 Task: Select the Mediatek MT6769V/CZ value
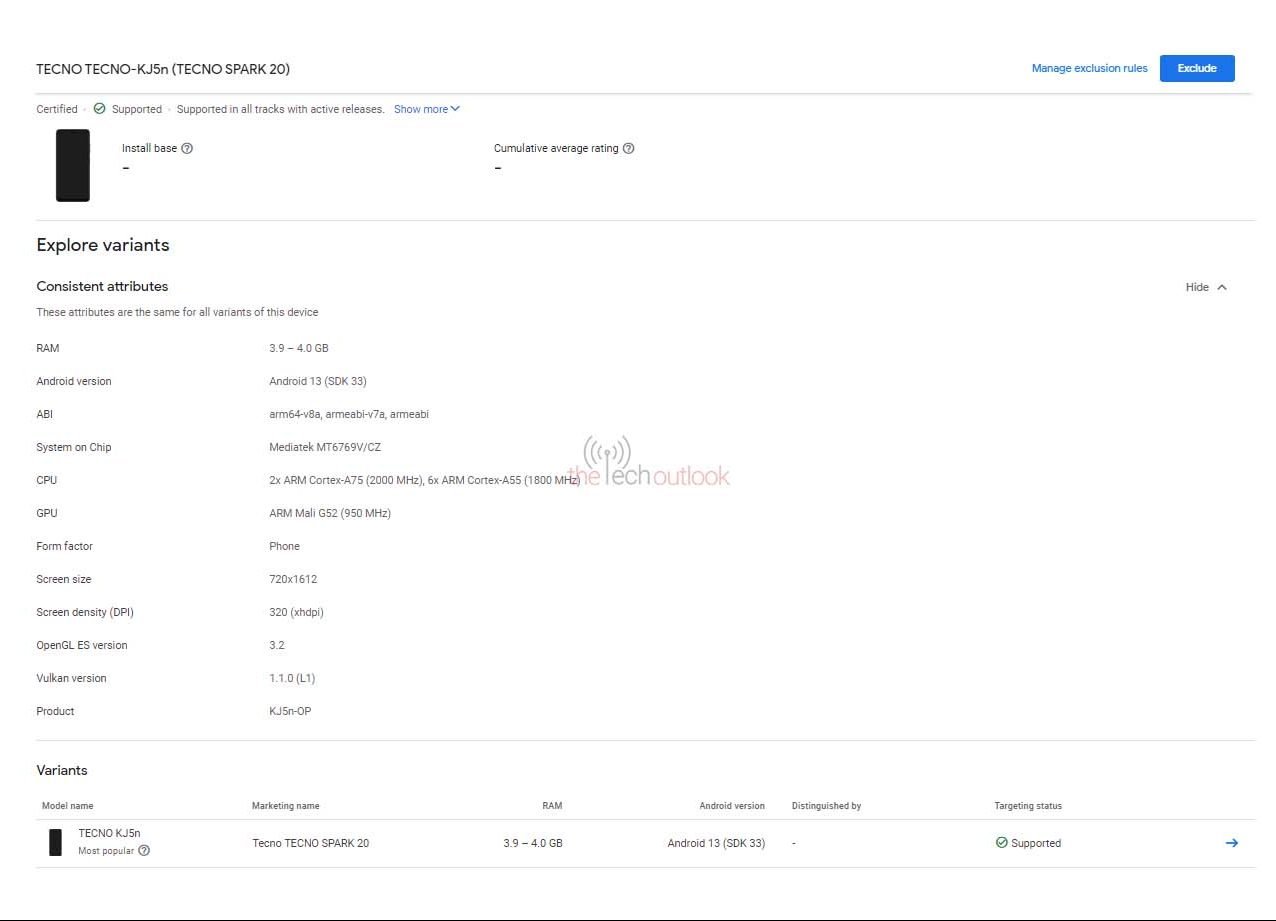[325, 447]
